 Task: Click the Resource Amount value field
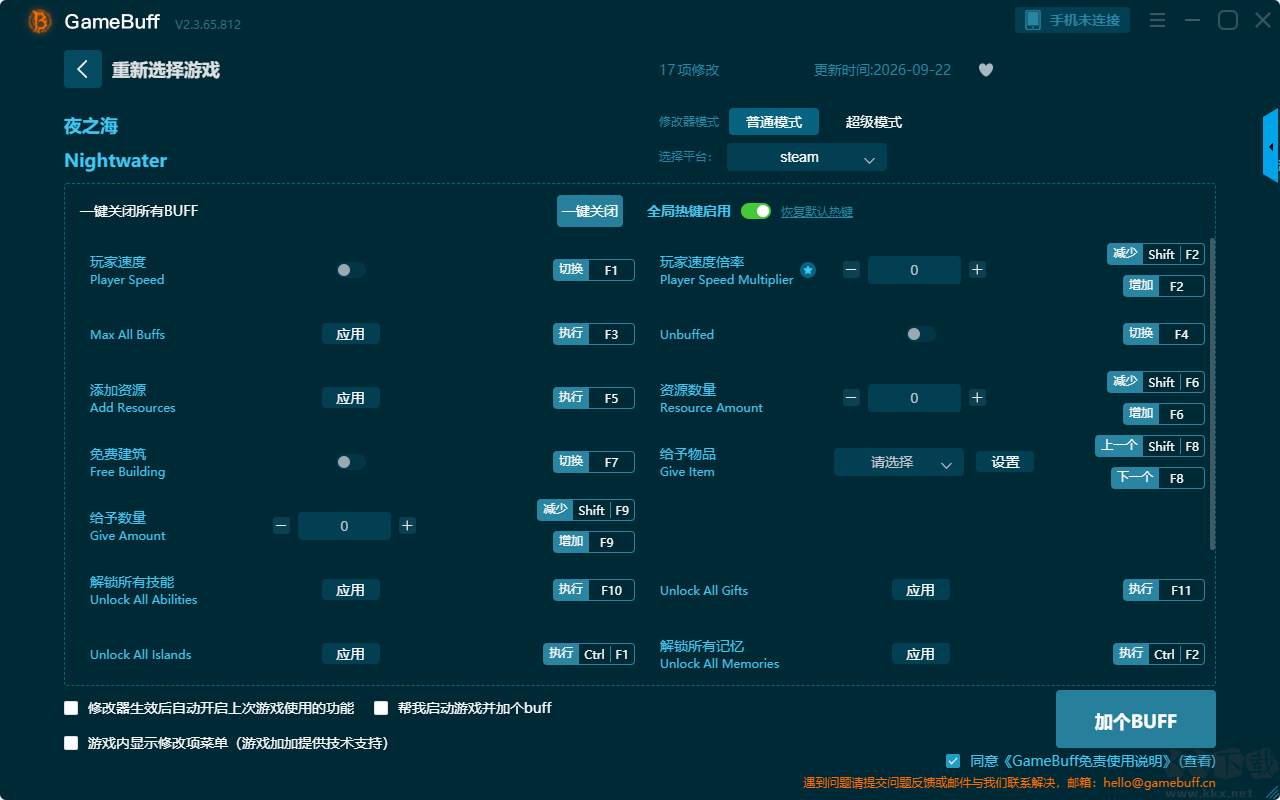[x=914, y=398]
